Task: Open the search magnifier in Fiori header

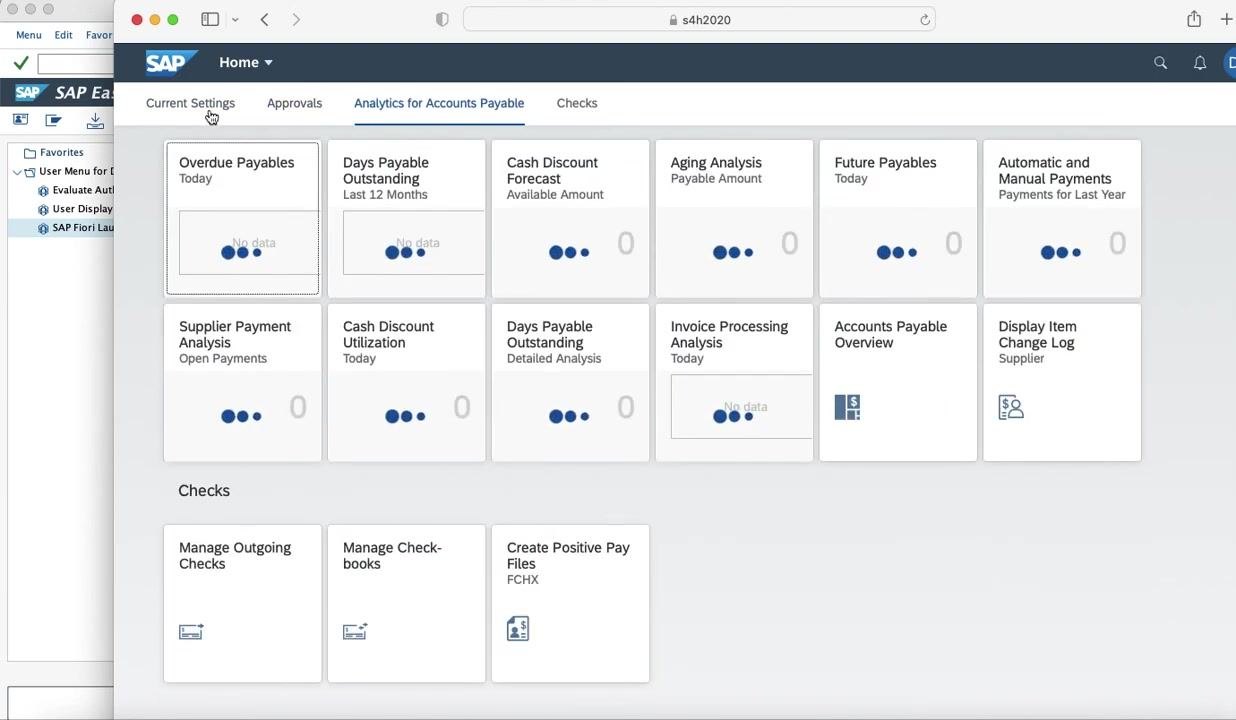Action: tap(1160, 63)
